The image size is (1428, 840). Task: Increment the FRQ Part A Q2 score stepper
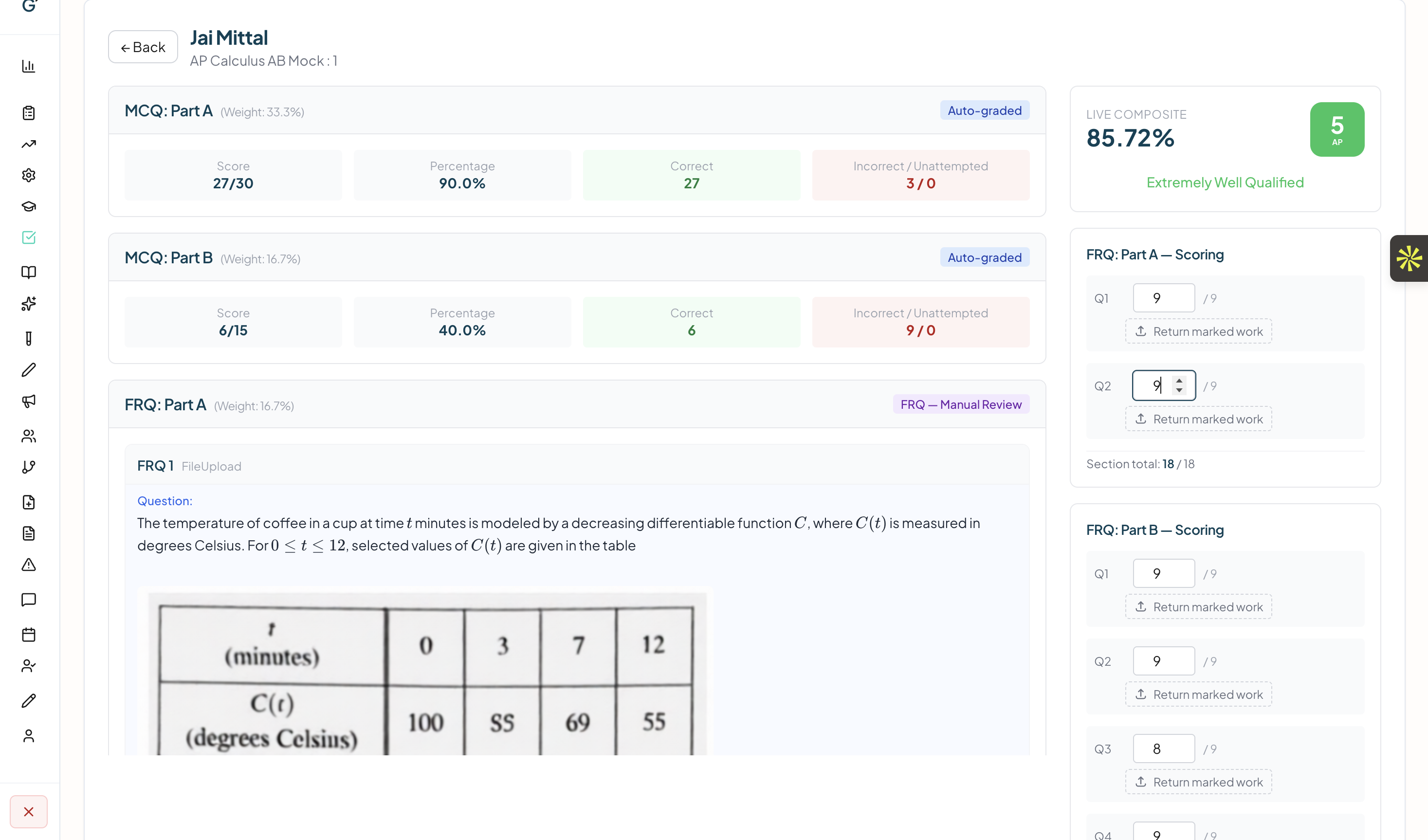(x=1179, y=380)
